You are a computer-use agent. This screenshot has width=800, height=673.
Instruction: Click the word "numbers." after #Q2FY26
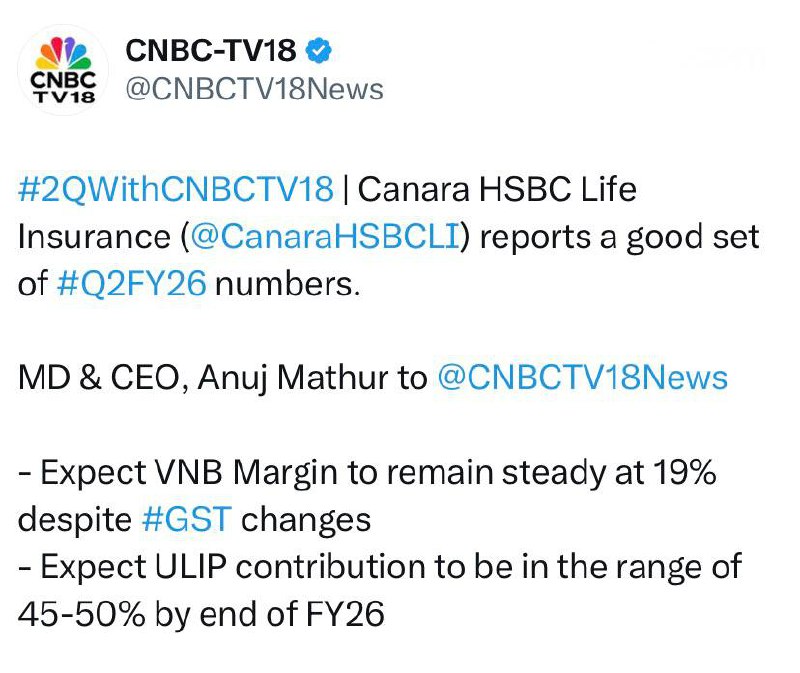287,284
